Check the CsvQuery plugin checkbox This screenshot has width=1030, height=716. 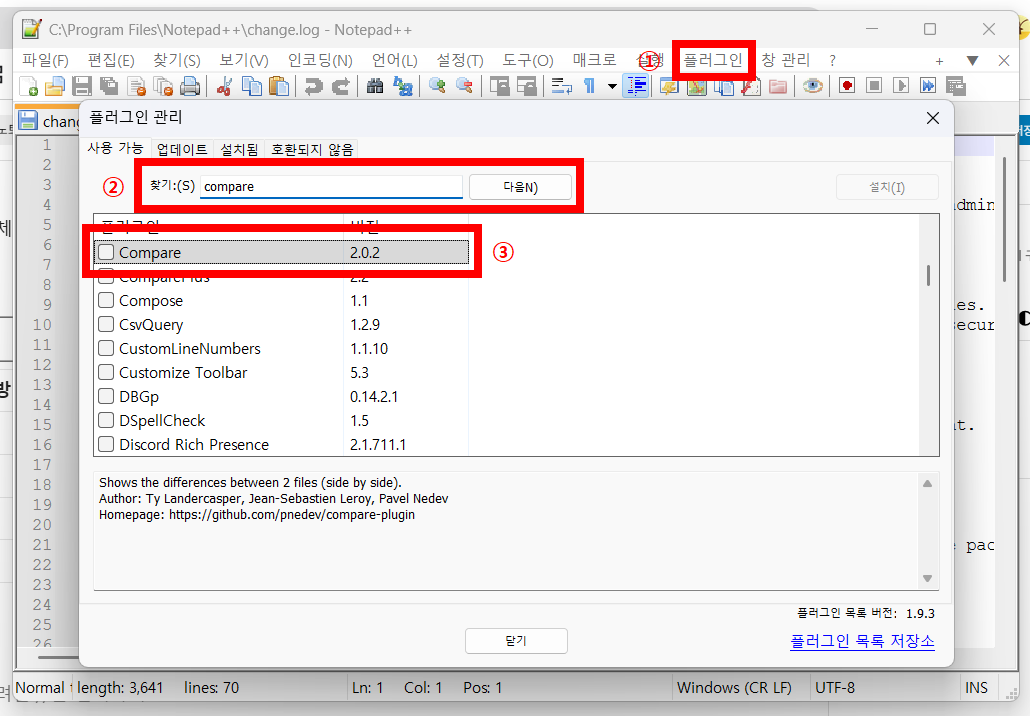[x=106, y=324]
